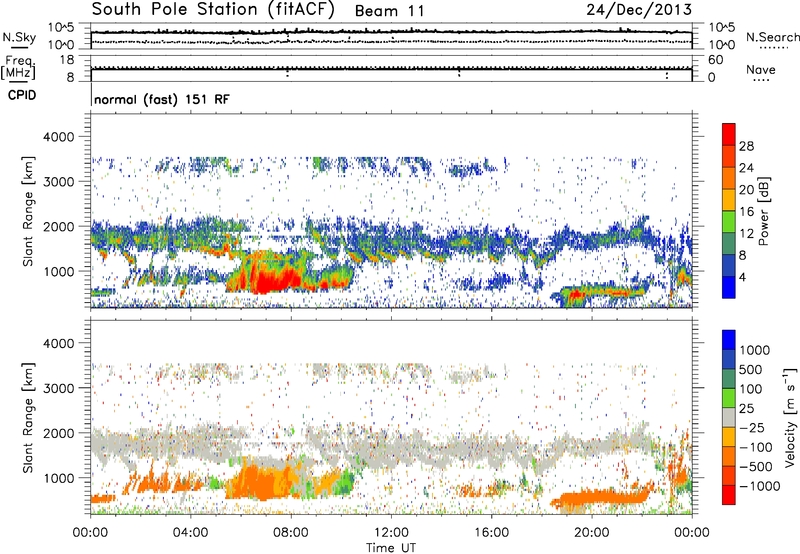Click '24' on the Power colorbar
Image resolution: width=800 pixels, height=554 pixels.
point(746,168)
